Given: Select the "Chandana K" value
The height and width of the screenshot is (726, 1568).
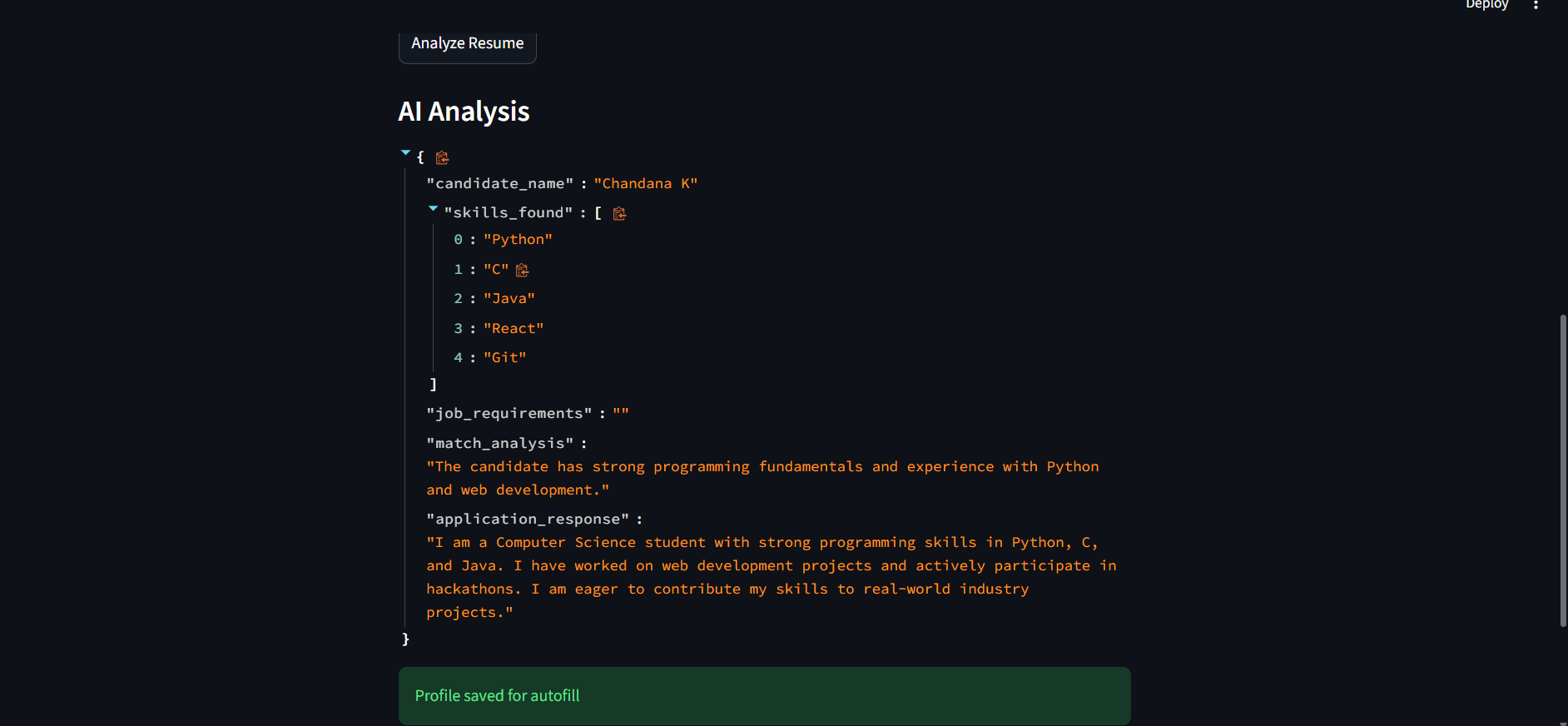Looking at the screenshot, I should click(645, 184).
